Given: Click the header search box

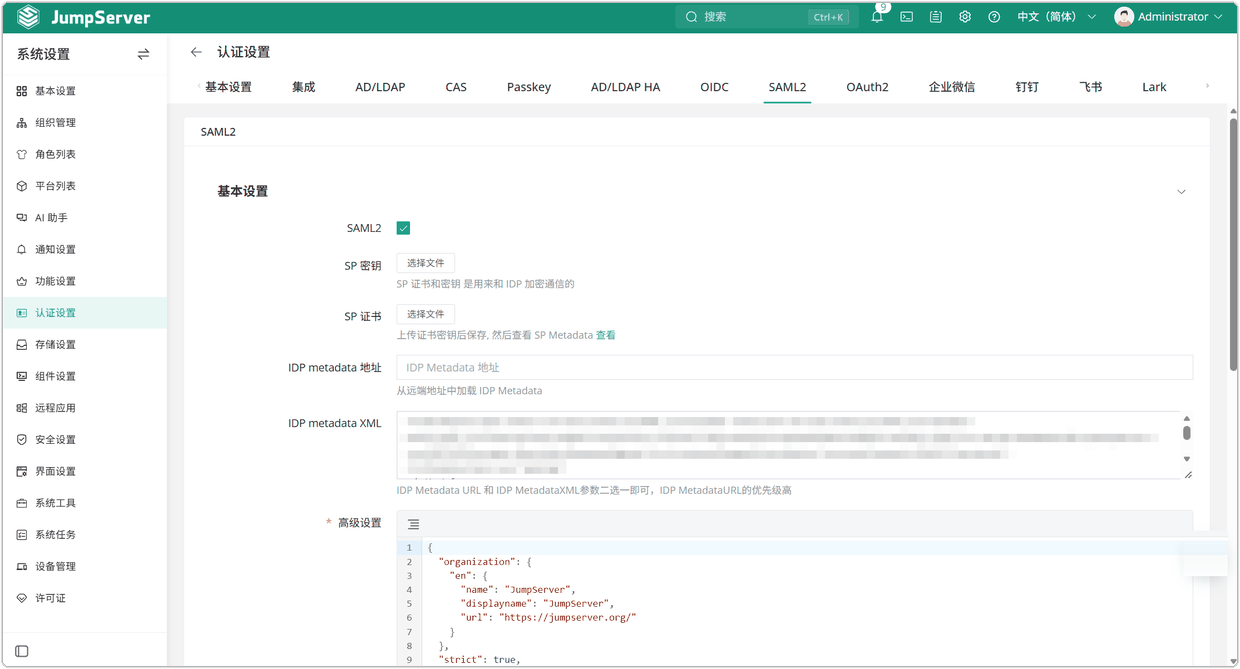Looking at the screenshot, I should (767, 17).
